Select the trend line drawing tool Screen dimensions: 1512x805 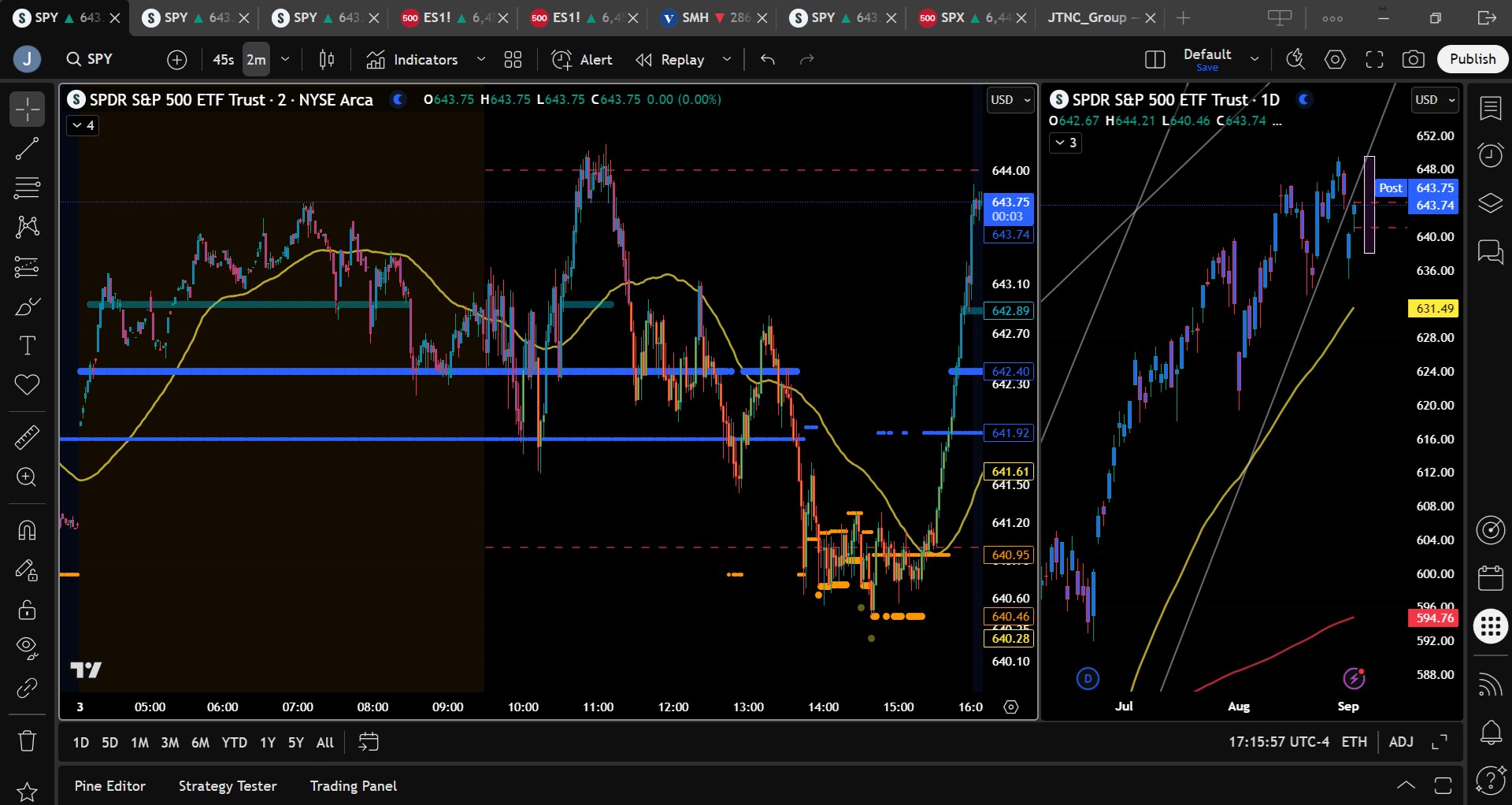27,149
